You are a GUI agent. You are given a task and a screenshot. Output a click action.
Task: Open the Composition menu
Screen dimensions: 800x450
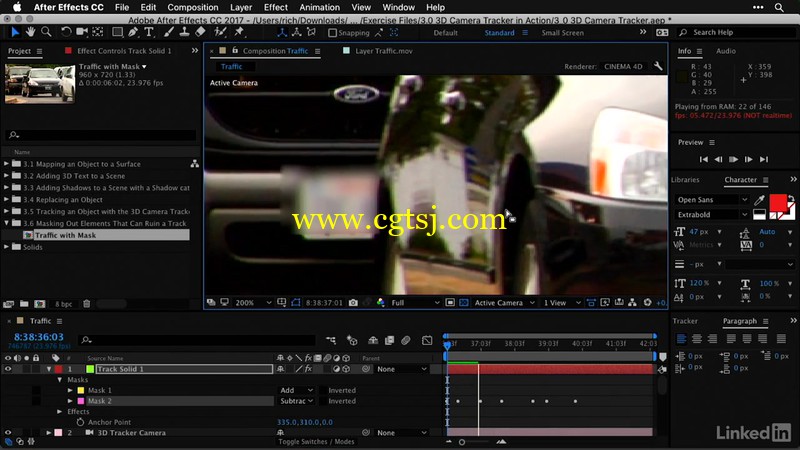pyautogui.click(x=192, y=7)
